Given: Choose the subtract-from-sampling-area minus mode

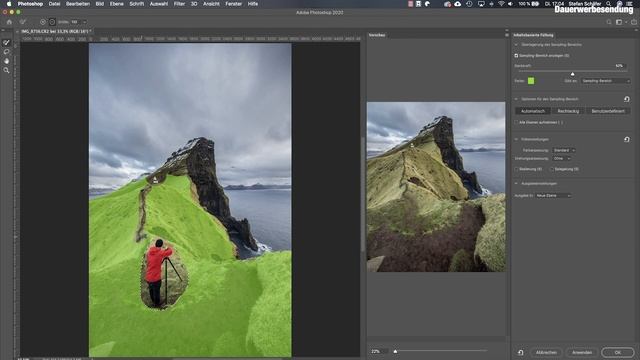Looking at the screenshot, I should [52, 22].
